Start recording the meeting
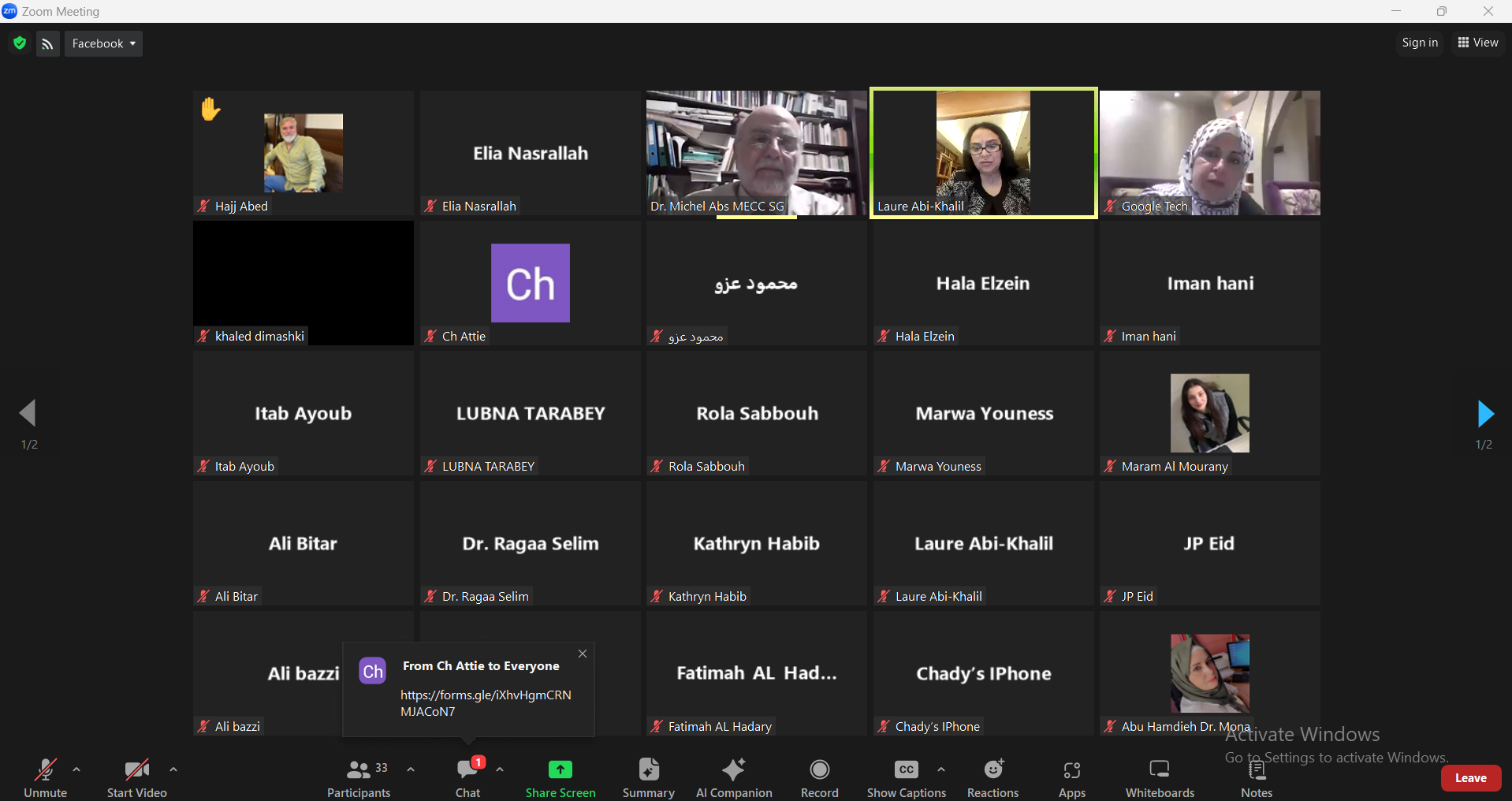This screenshot has height=801, width=1512. 820,778
